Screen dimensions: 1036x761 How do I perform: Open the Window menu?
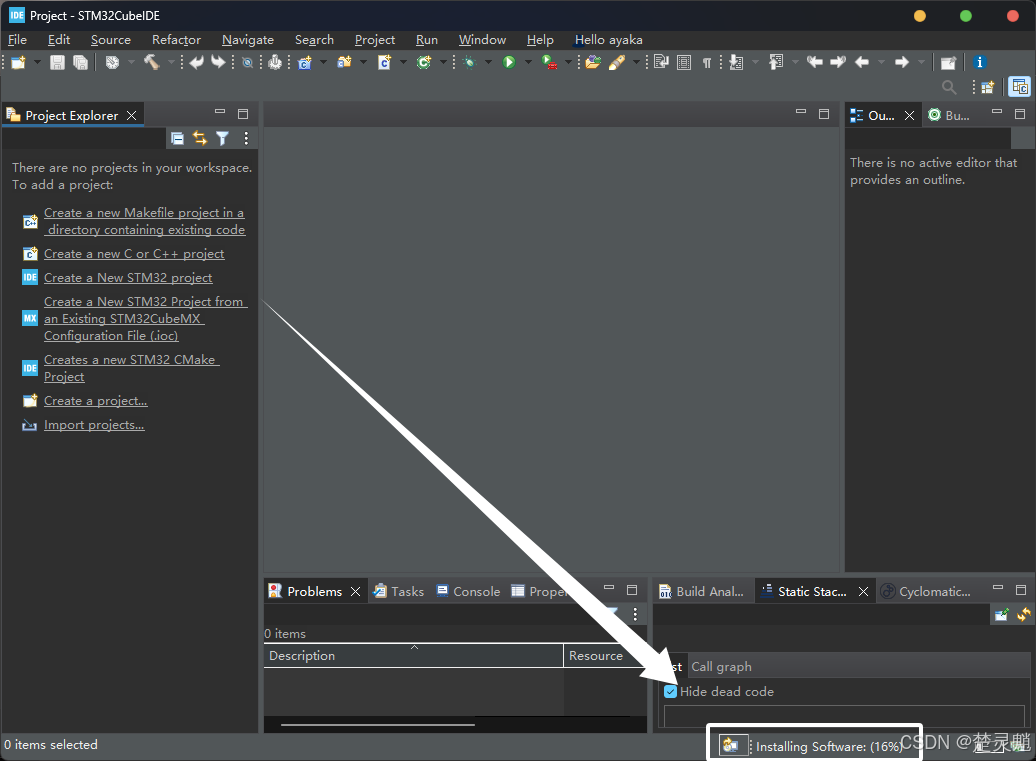point(482,40)
